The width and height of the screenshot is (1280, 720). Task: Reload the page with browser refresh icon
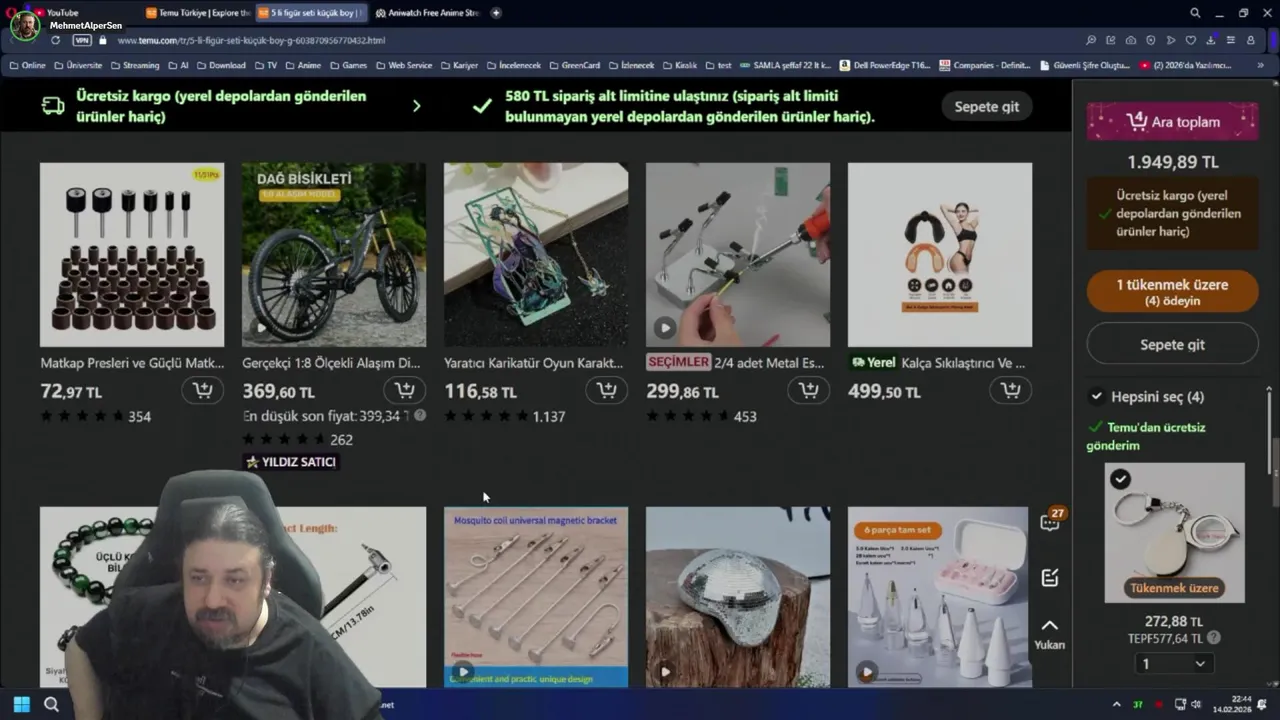tap(55, 40)
